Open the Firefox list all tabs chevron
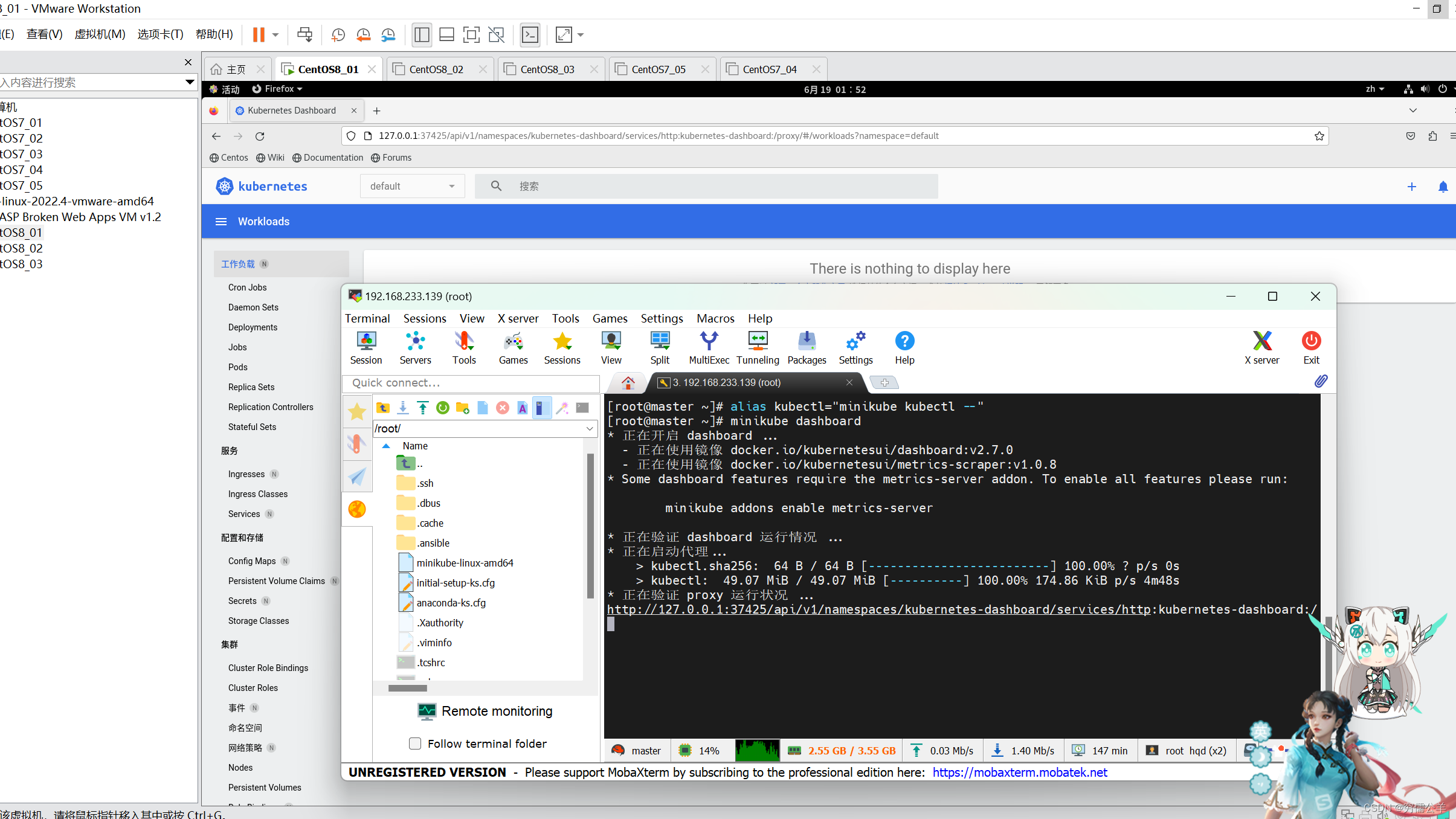The image size is (1456, 819). point(1413,111)
